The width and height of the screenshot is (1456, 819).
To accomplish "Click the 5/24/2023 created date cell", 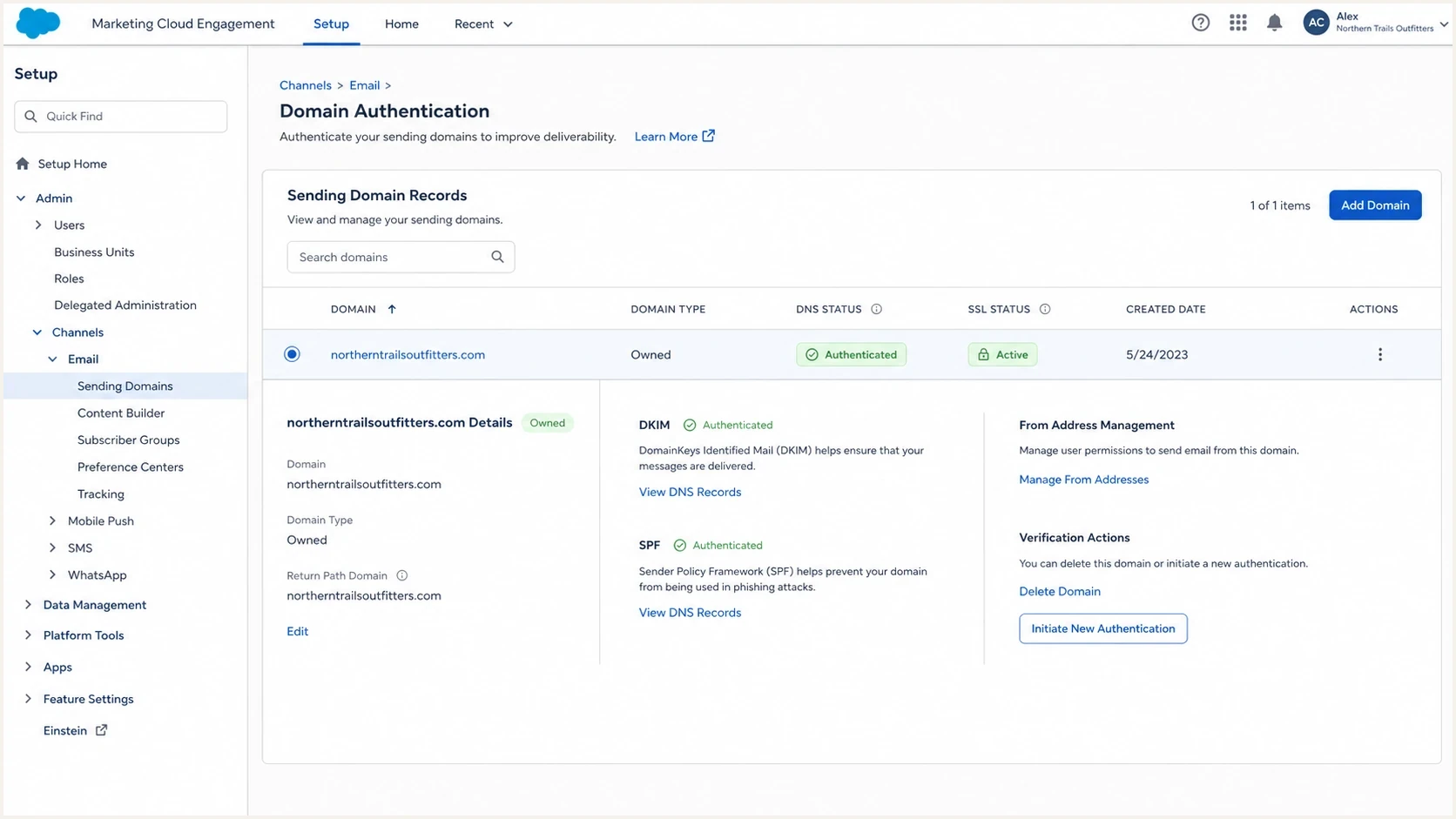I will (x=1156, y=354).
